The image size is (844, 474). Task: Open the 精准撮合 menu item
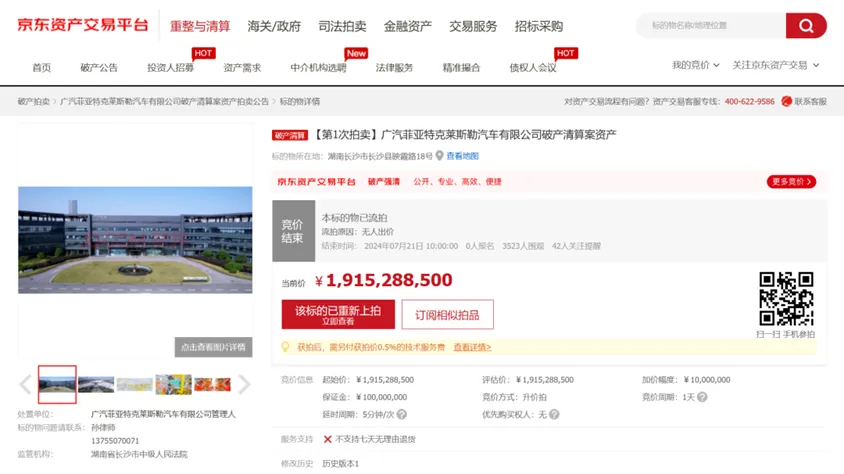(461, 68)
